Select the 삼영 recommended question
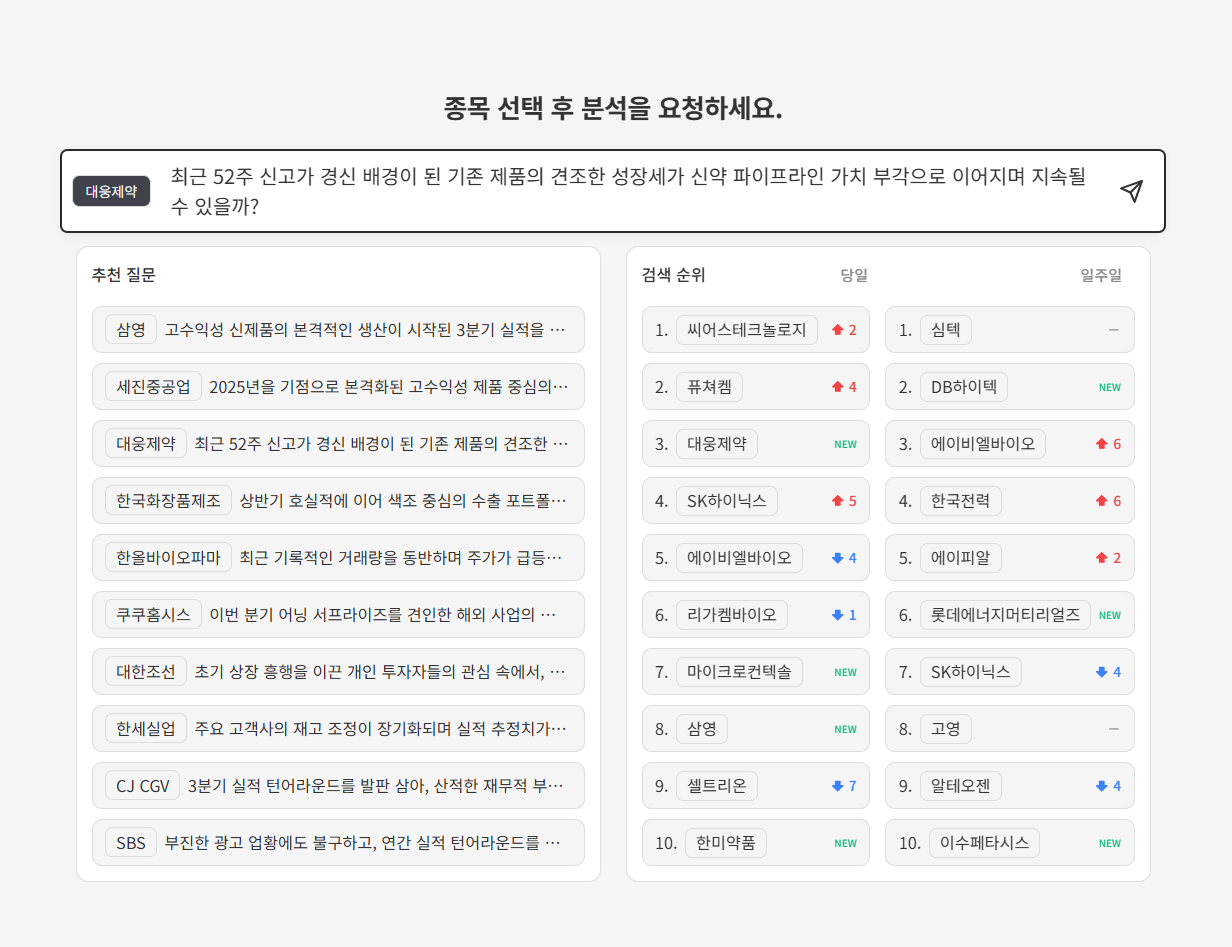The image size is (1232, 947). (x=338, y=330)
